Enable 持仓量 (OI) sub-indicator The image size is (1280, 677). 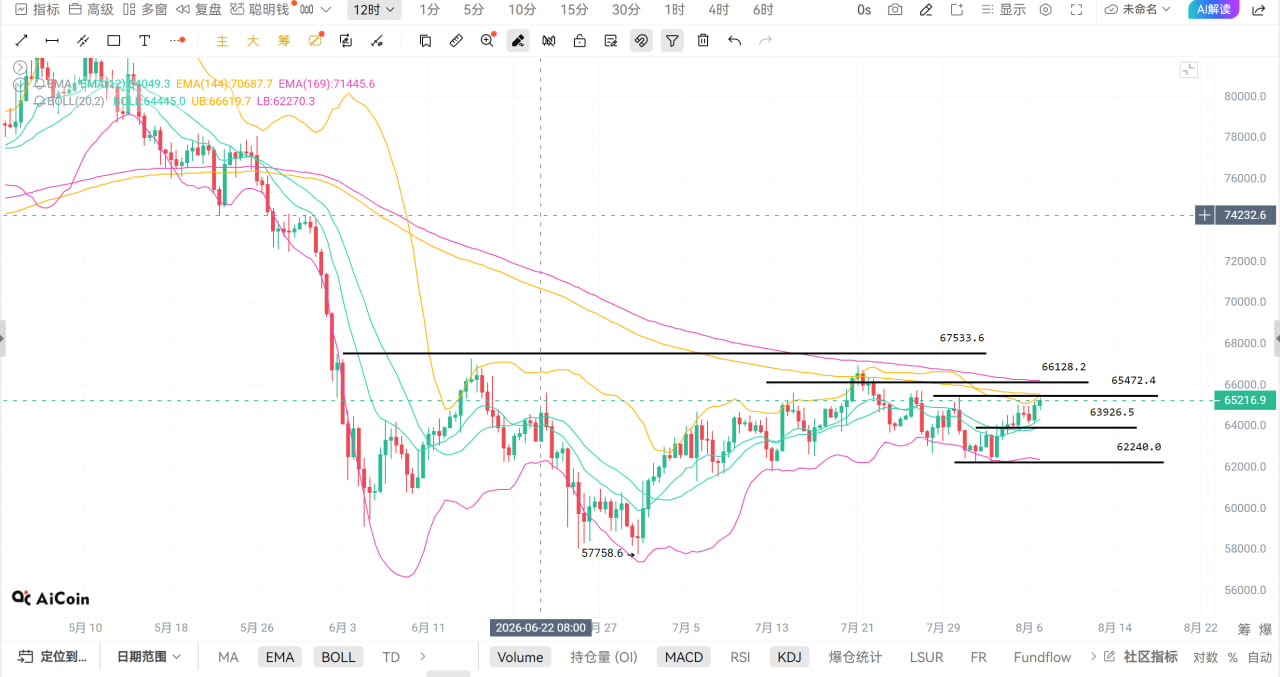pyautogui.click(x=604, y=657)
